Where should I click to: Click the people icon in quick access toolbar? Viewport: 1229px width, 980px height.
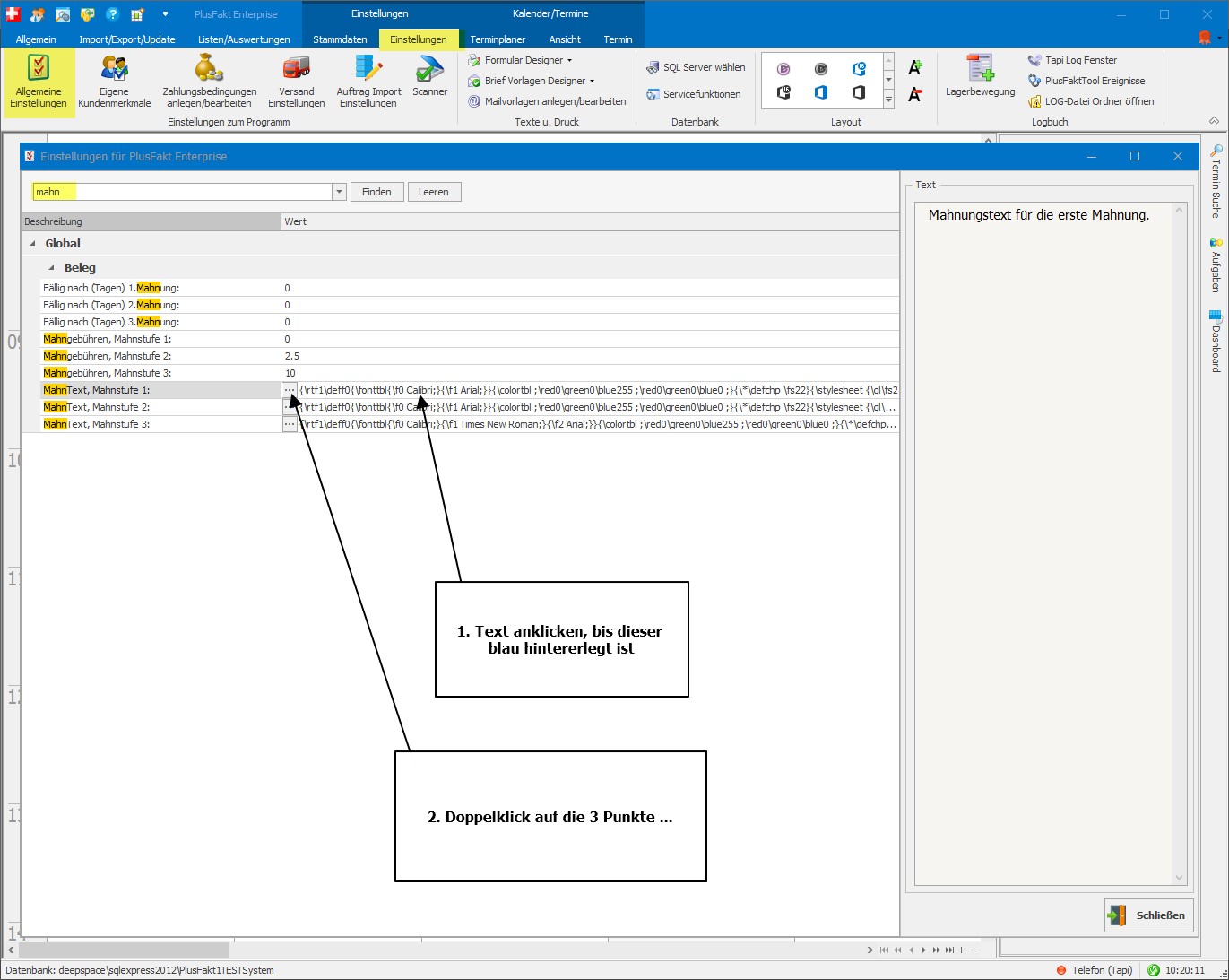tap(37, 14)
